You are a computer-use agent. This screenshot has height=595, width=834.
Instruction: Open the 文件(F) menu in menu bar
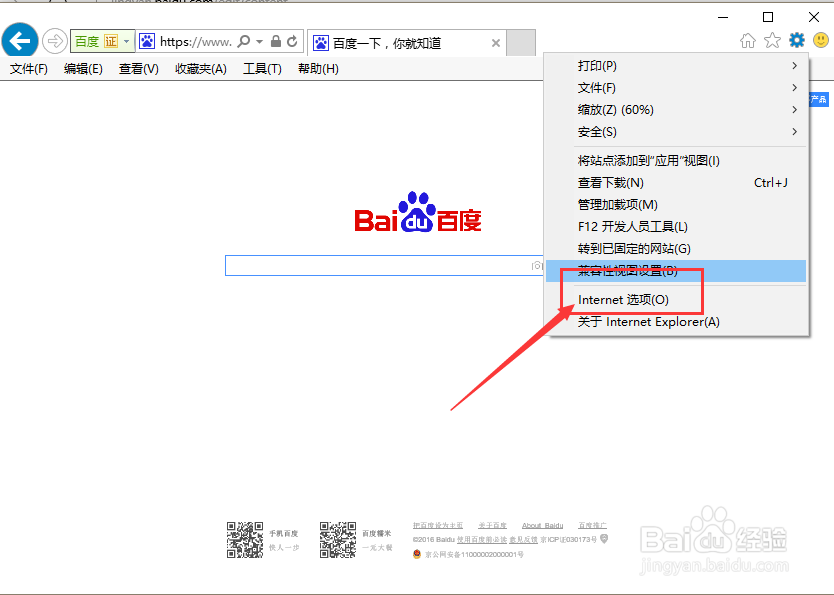point(29,69)
